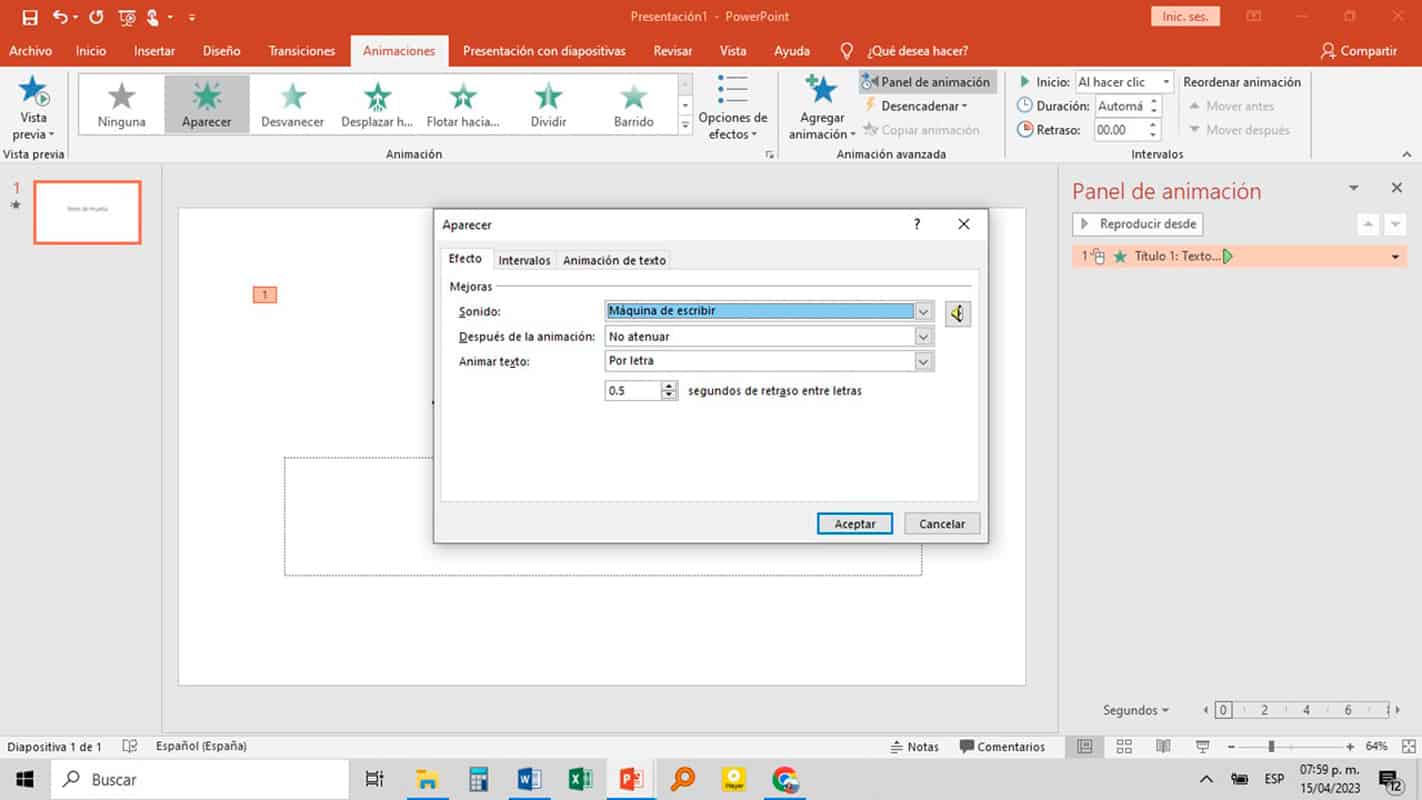Open the Animación de texto dialog tab
1422x800 pixels.
614,260
